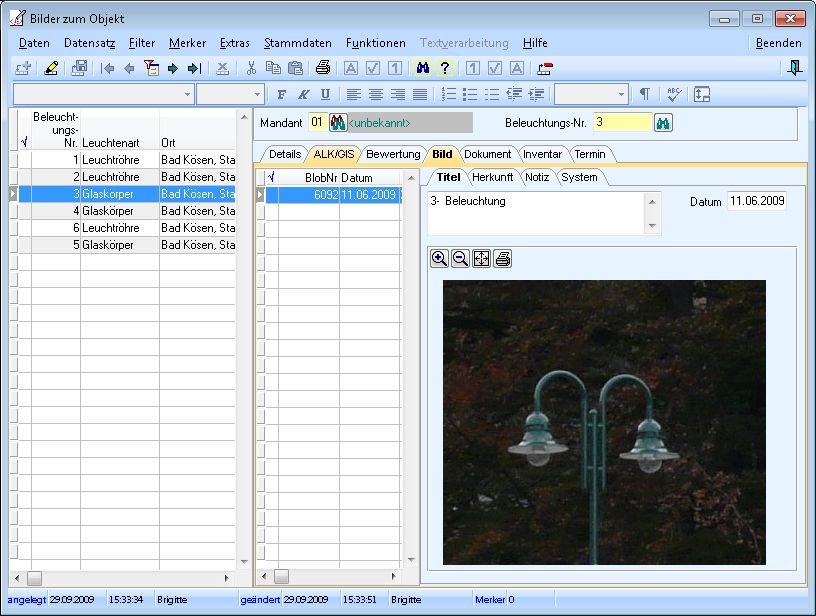Switch to the Dokument tab
This screenshot has width=816, height=616.
click(488, 154)
